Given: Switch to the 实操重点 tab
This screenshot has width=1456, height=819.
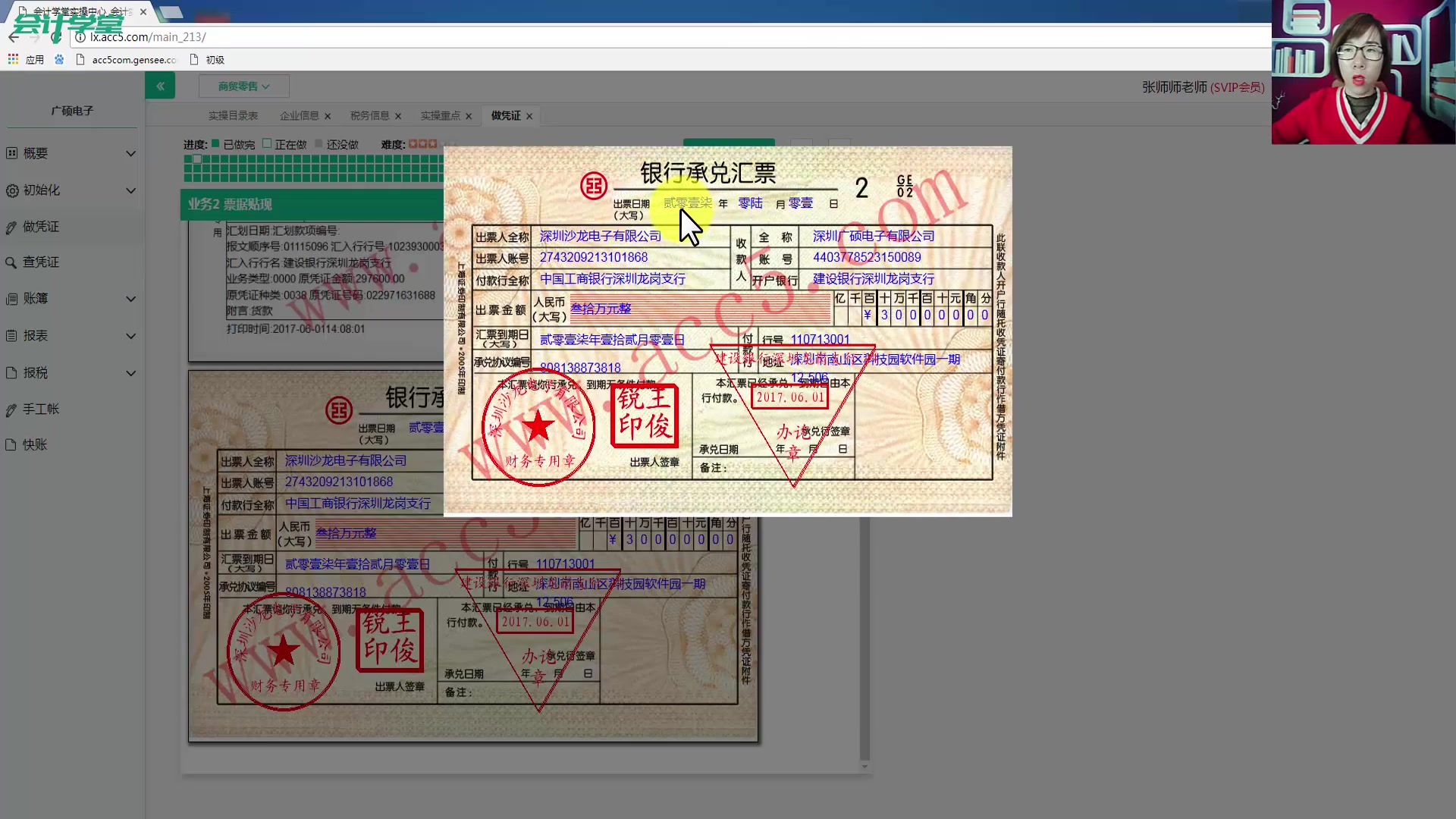Looking at the screenshot, I should (441, 116).
